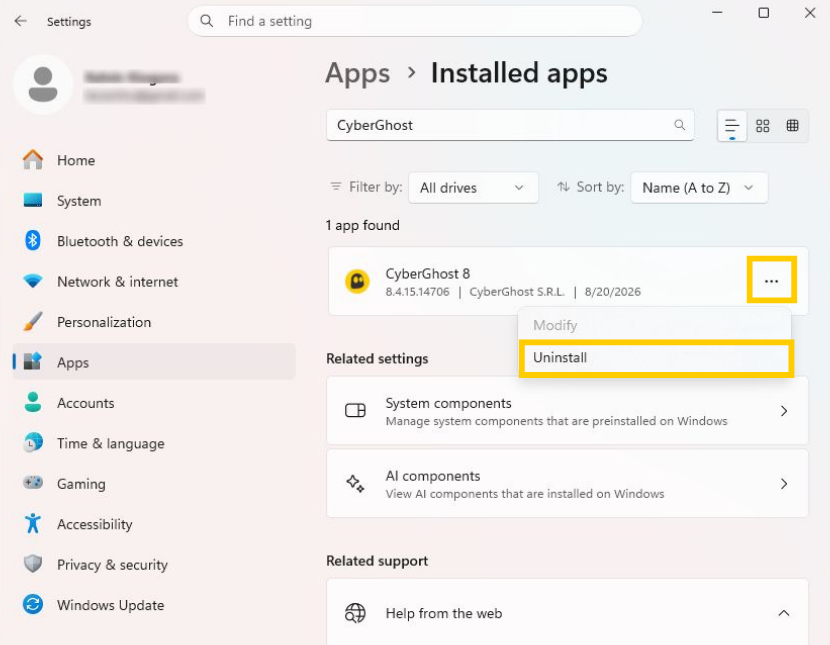Click the System monitor icon
The width and height of the screenshot is (830, 645).
coord(33,200)
